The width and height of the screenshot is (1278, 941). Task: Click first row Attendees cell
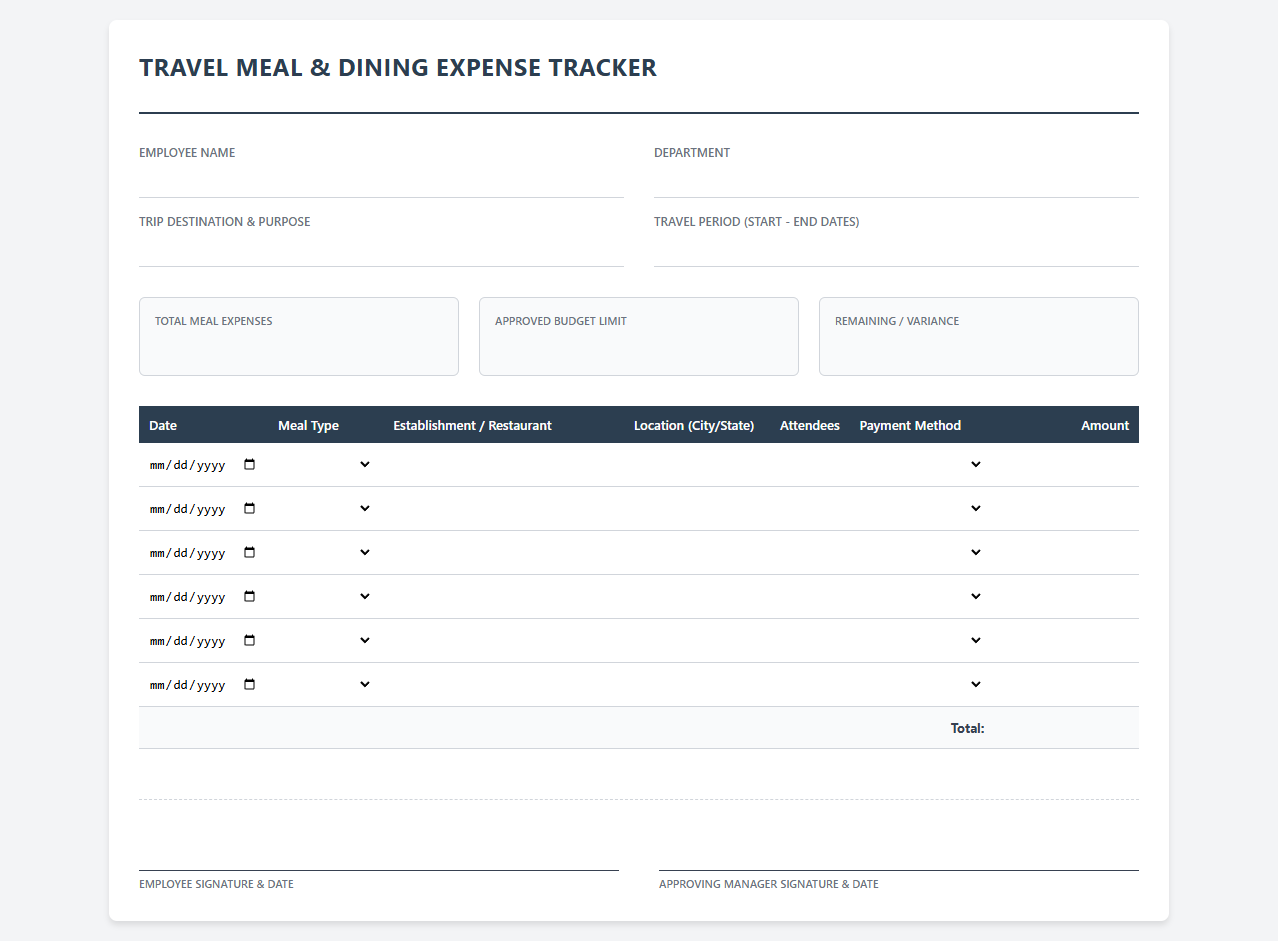tap(810, 464)
